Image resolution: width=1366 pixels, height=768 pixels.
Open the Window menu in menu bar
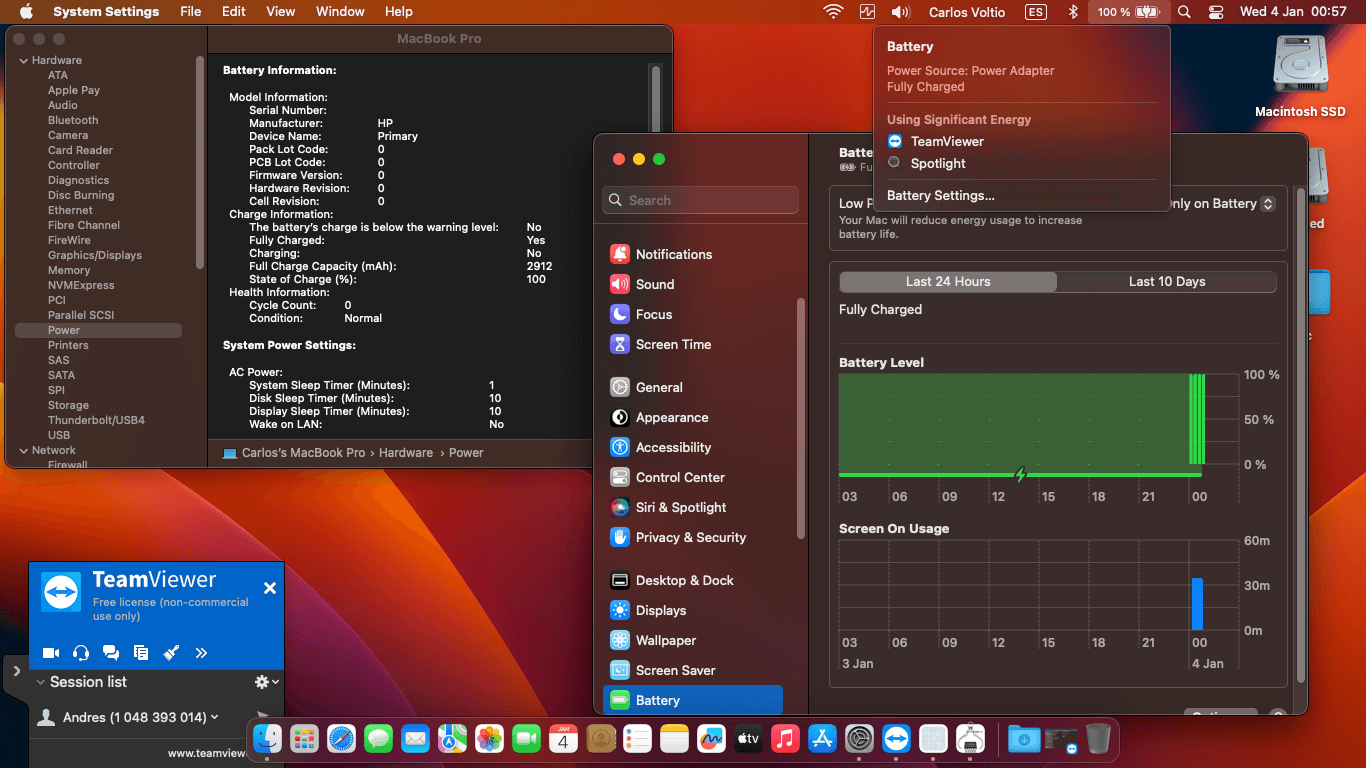coord(340,12)
